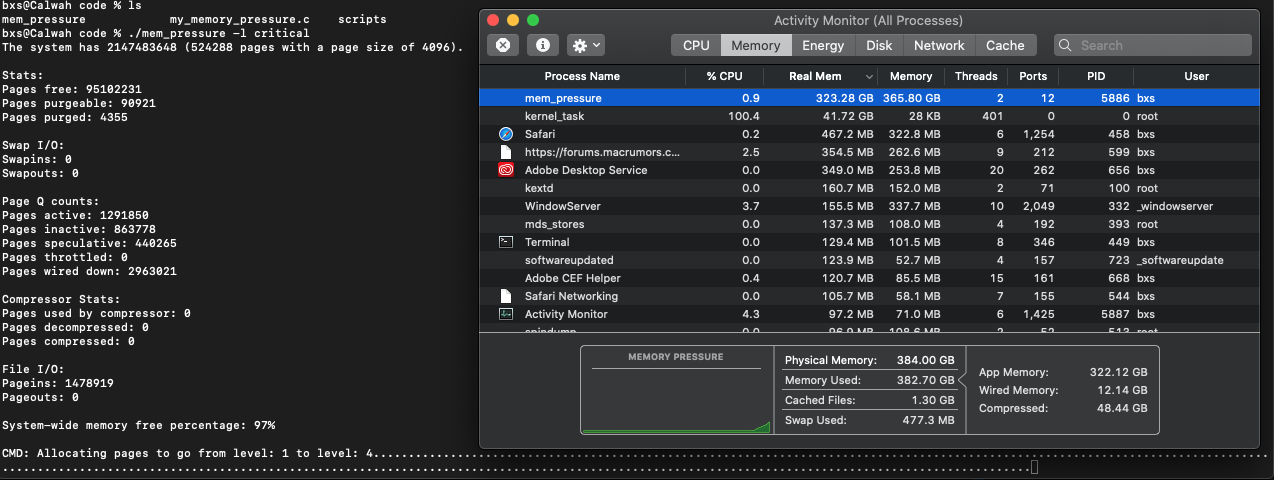Switch to the Cache tab
Viewport: 1274px width, 480px height.
point(1005,45)
